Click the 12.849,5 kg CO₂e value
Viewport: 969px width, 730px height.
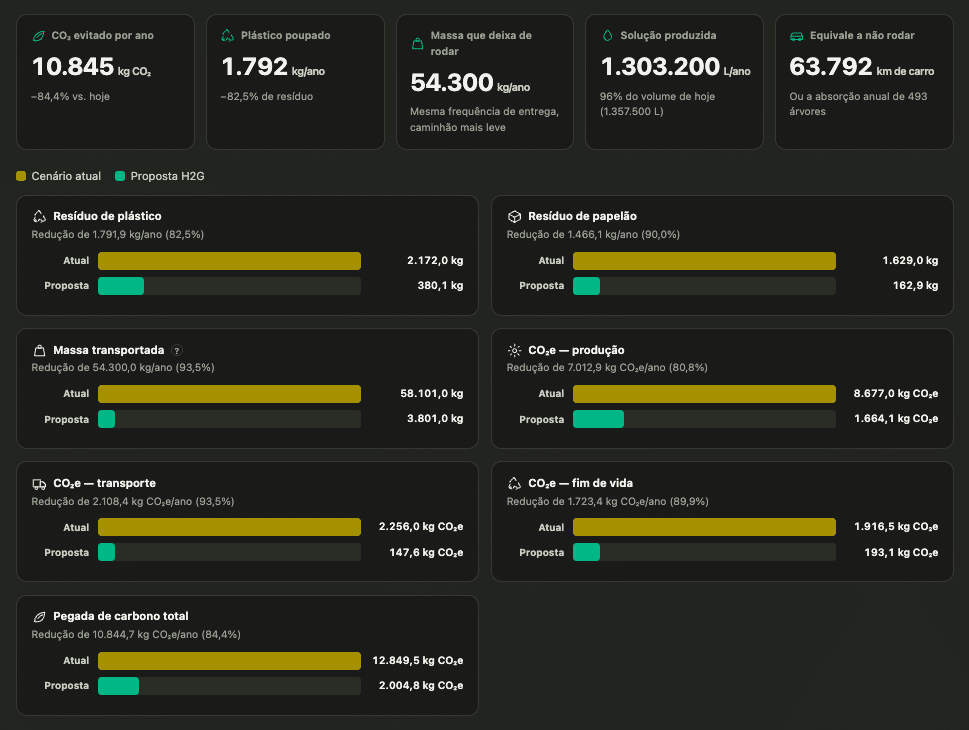click(x=418, y=661)
